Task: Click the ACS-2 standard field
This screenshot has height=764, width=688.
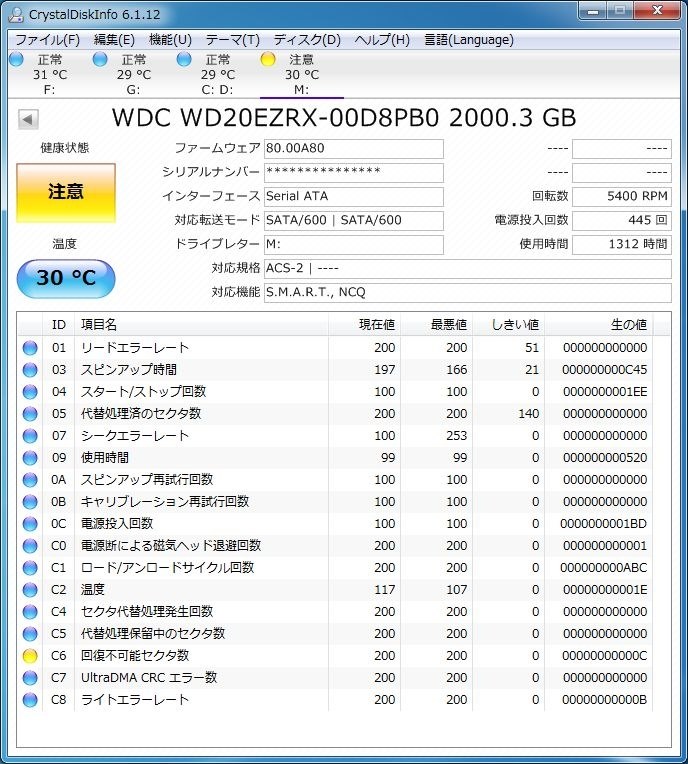Action: click(x=468, y=268)
